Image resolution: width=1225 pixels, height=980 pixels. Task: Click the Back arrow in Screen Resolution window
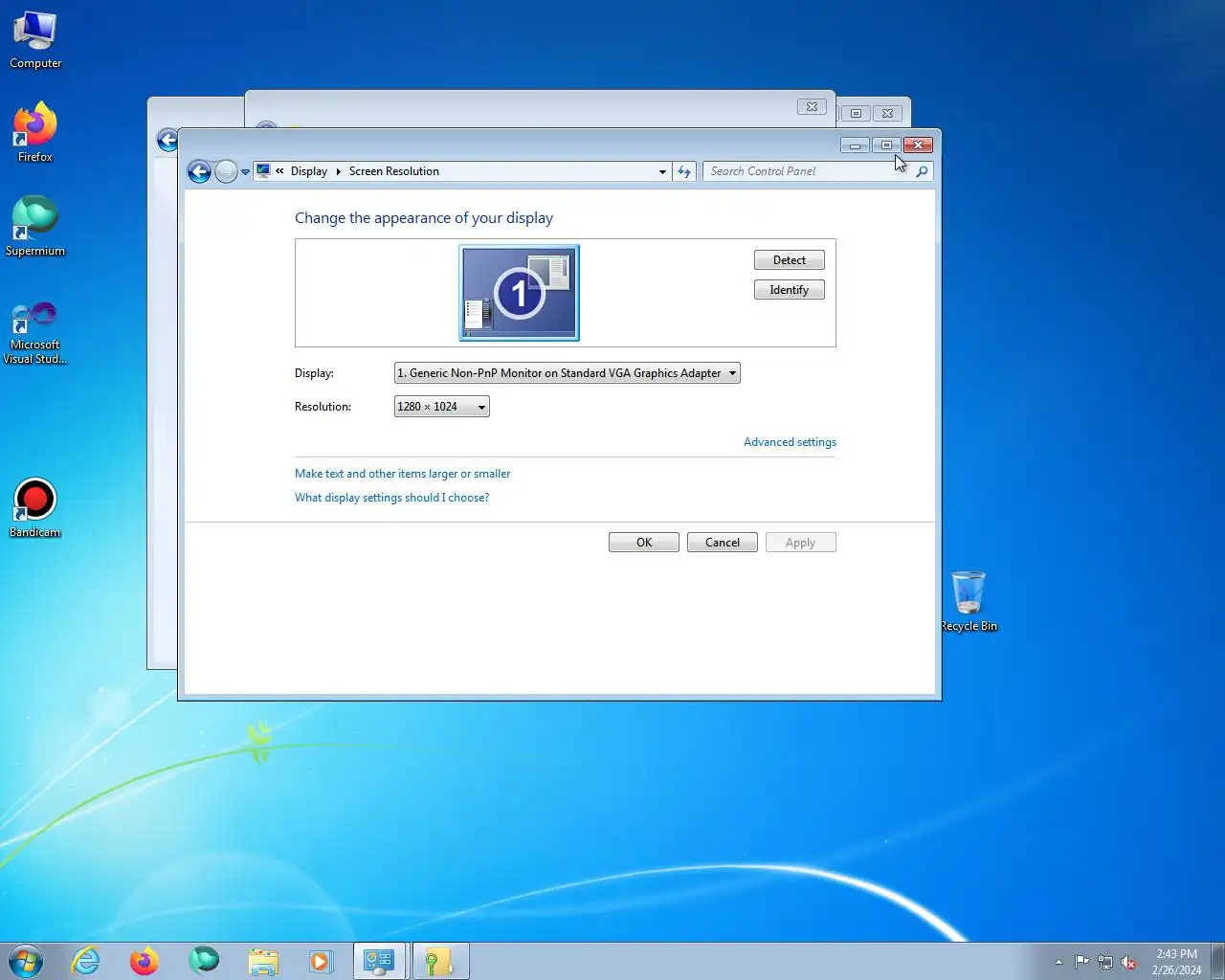(x=199, y=171)
